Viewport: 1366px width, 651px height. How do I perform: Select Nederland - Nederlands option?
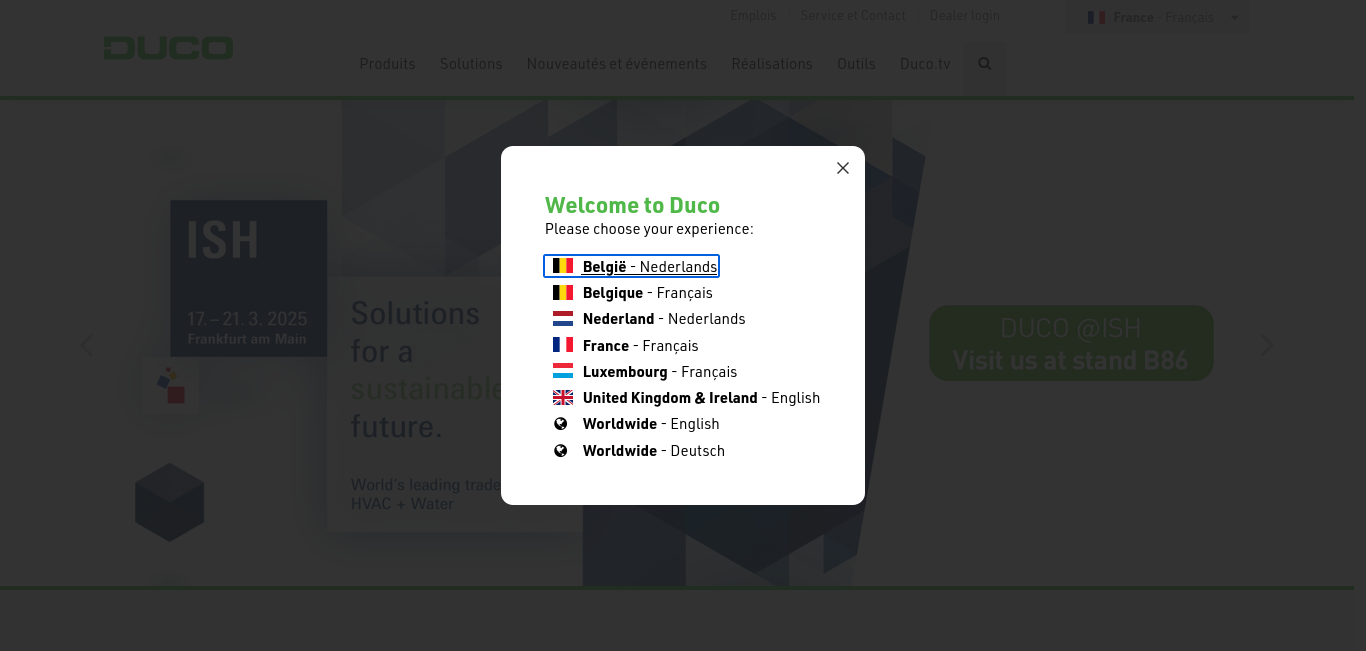(x=663, y=319)
